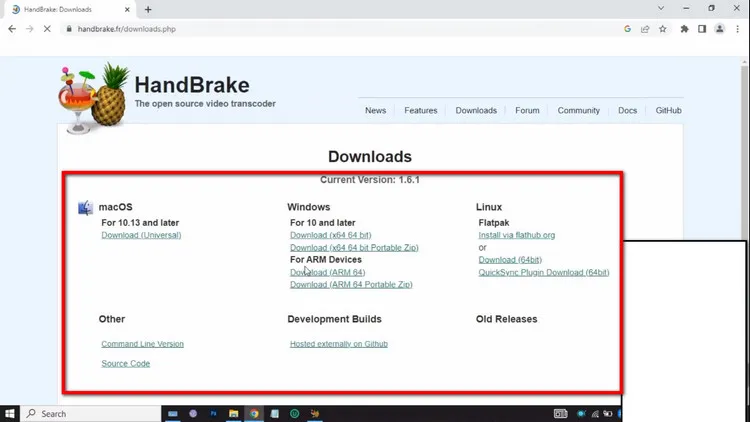
Task: Download the macOS Universal build
Action: pos(141,235)
